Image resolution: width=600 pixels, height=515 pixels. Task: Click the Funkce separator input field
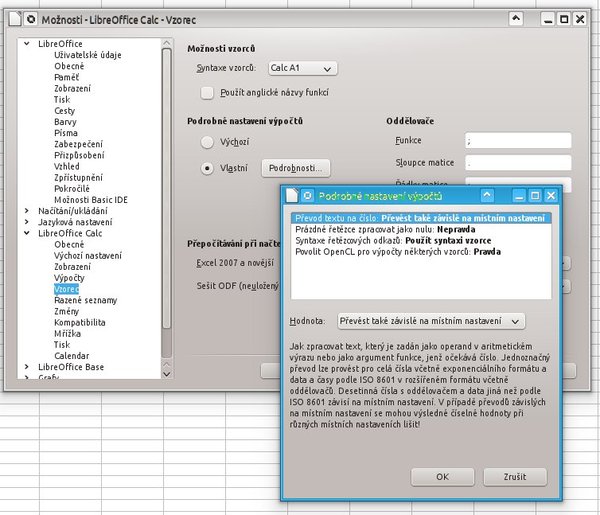point(518,140)
